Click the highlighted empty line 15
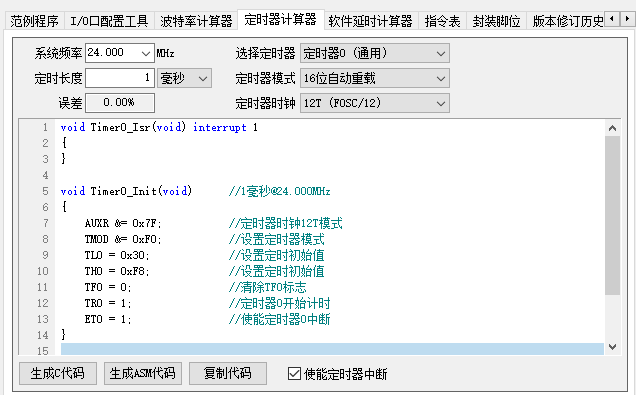This screenshot has width=636, height=395. (332, 349)
